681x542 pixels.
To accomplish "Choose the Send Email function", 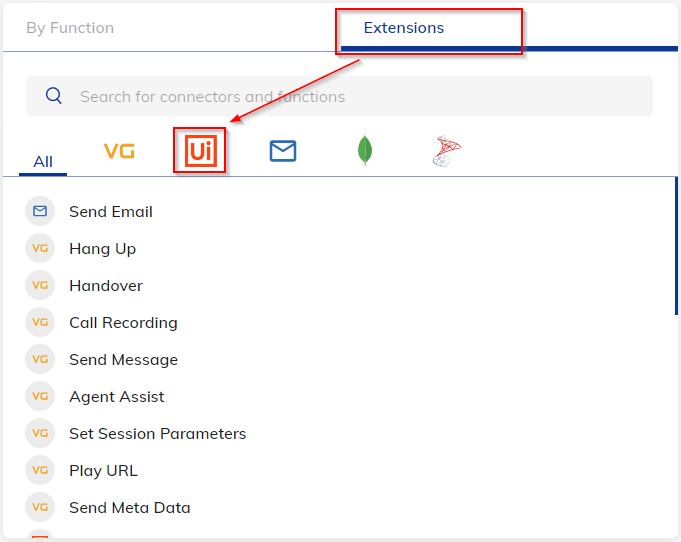I will tap(111, 212).
